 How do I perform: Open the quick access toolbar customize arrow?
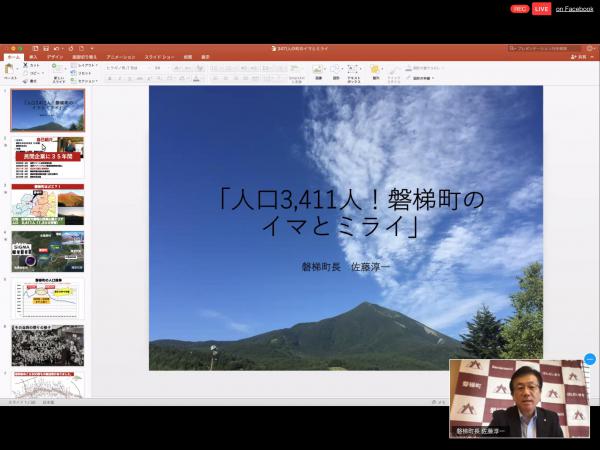92,49
